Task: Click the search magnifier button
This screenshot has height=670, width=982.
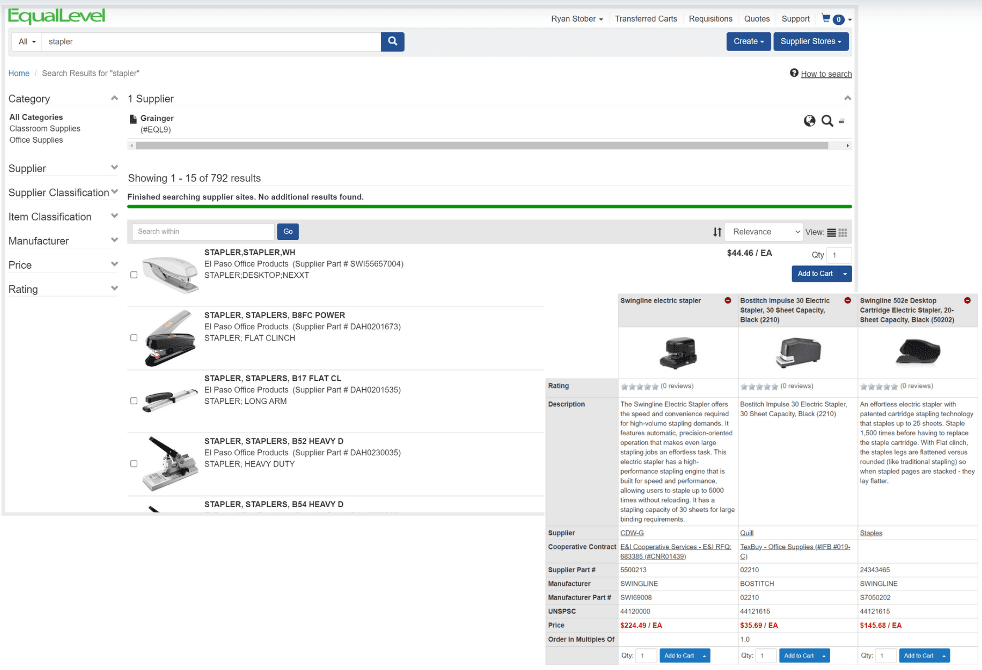Action: (393, 41)
